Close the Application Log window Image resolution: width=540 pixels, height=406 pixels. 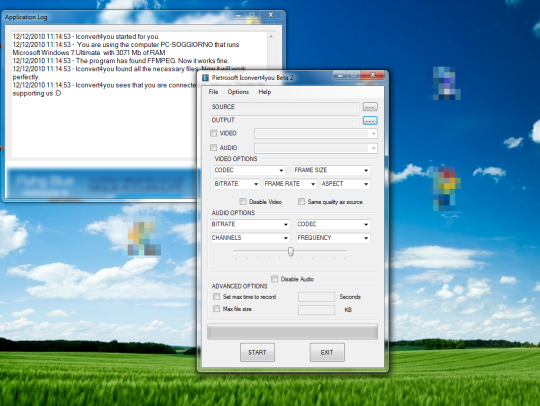pos(271,15)
